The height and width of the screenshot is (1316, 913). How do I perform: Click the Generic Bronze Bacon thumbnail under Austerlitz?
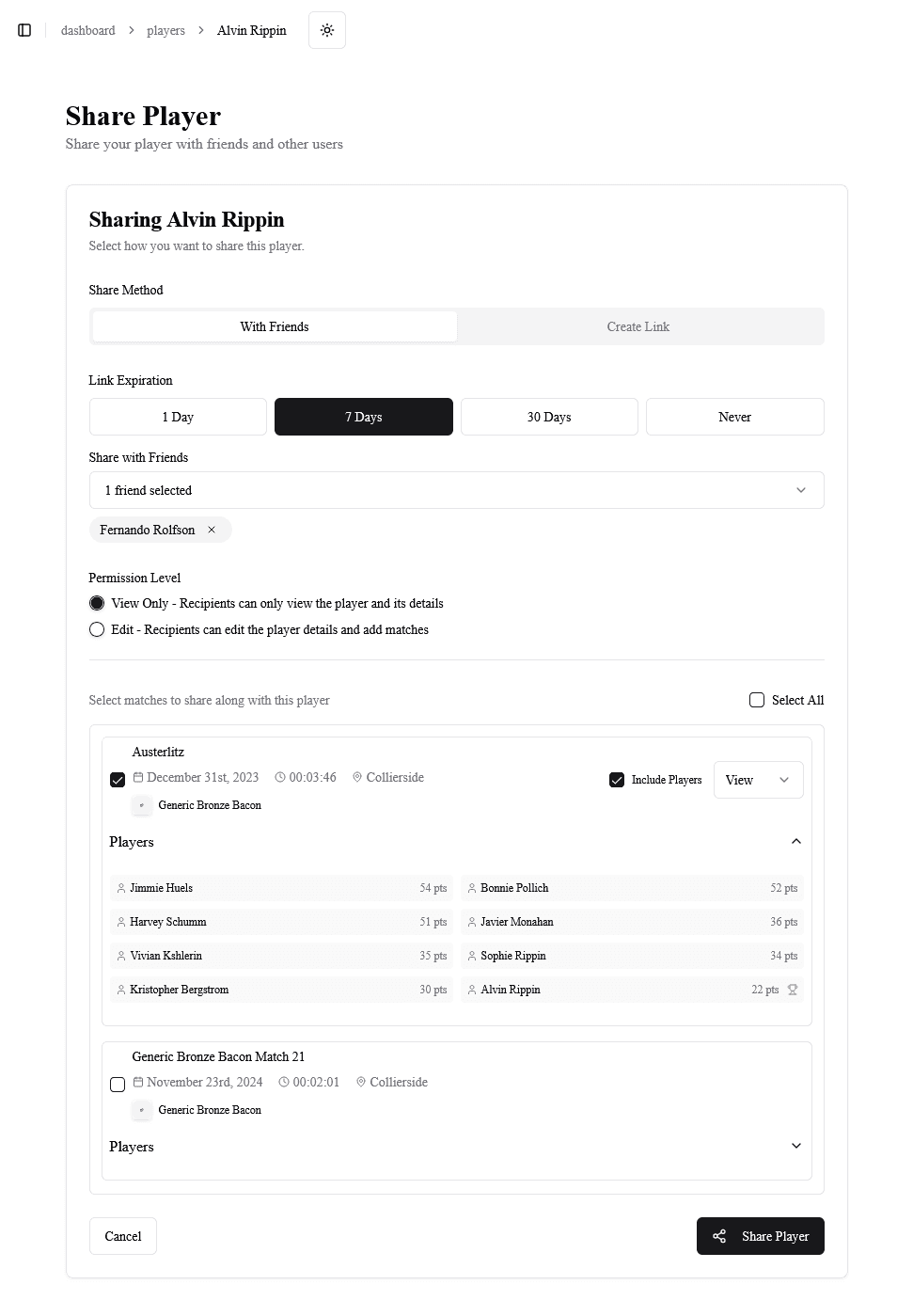coord(142,805)
